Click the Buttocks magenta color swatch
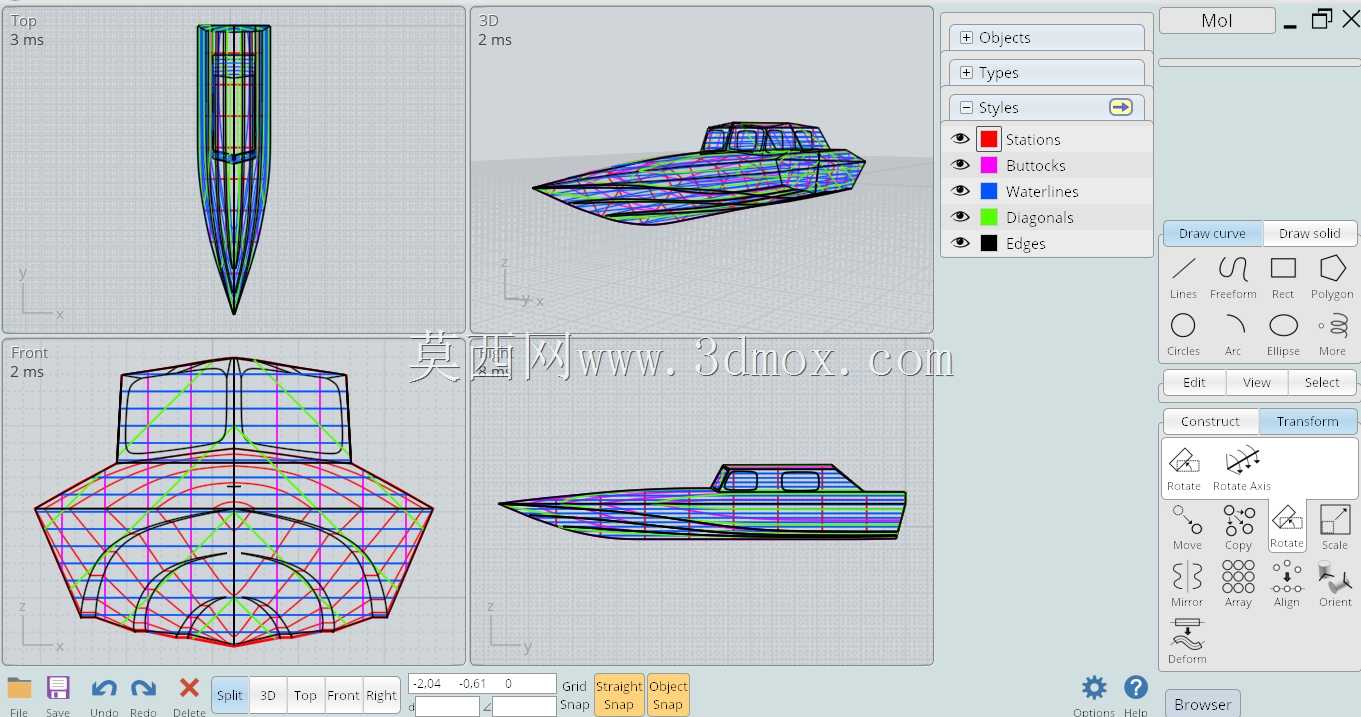 click(989, 165)
